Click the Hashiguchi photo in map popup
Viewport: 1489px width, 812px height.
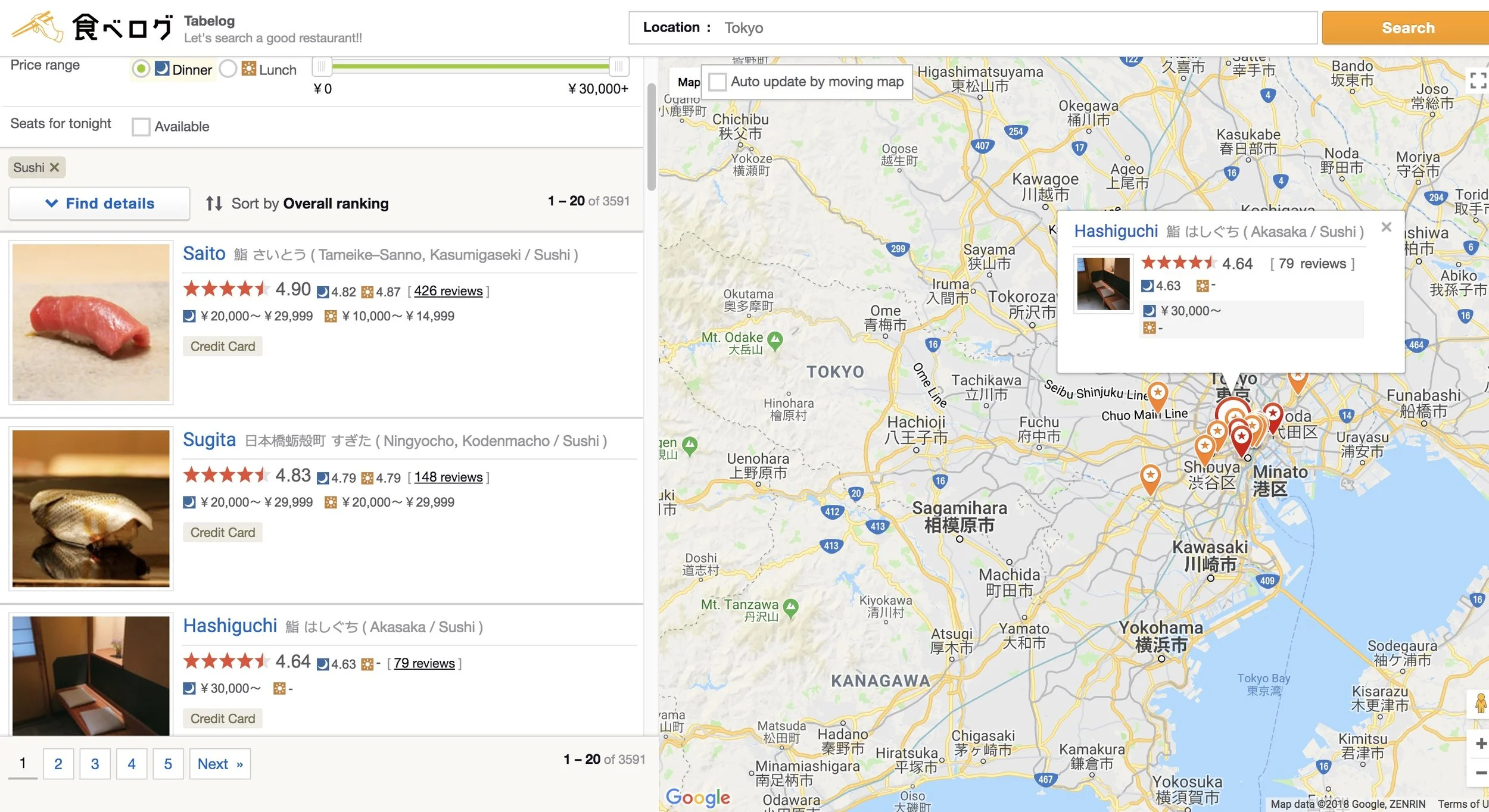1103,283
